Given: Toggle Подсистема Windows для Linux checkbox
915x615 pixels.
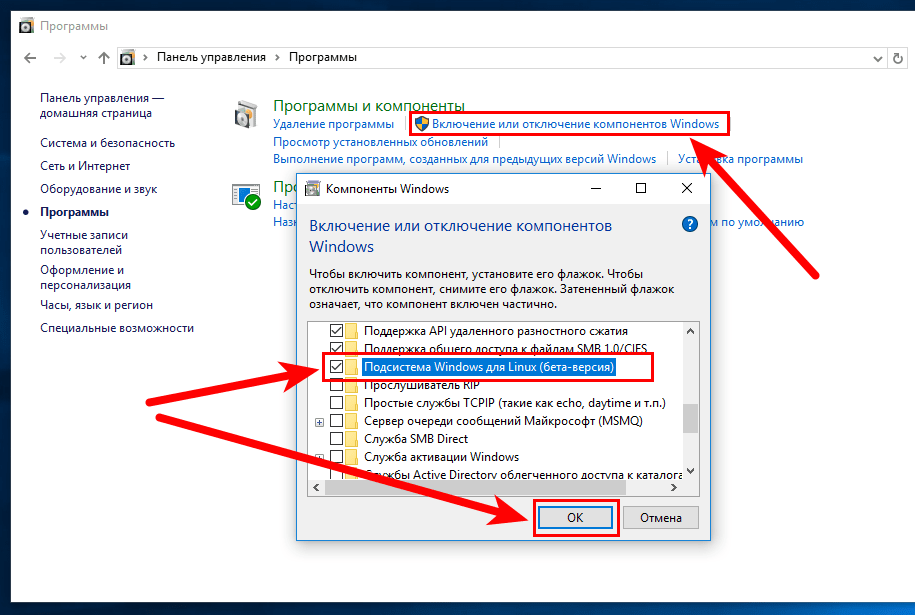Looking at the screenshot, I should coord(336,366).
